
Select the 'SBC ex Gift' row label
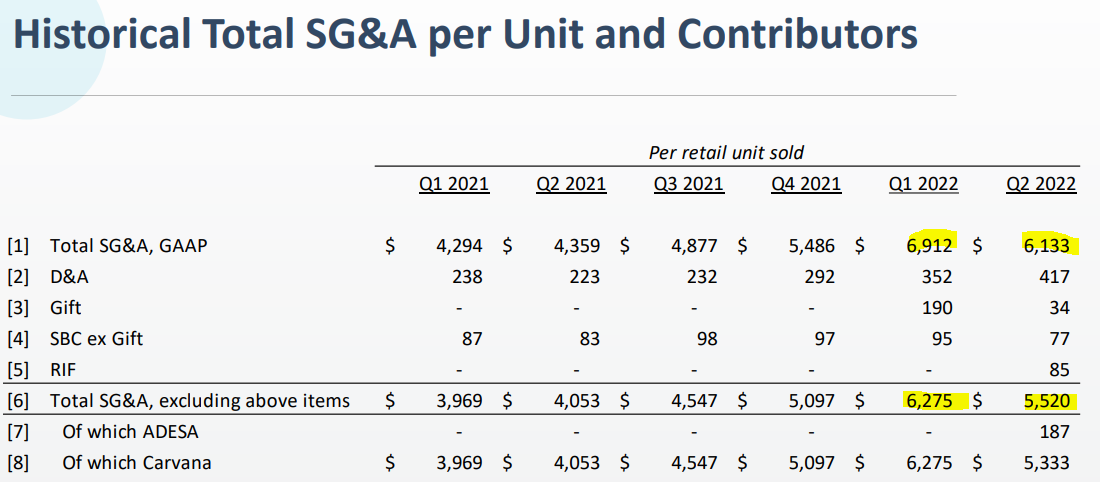pyautogui.click(x=97, y=339)
